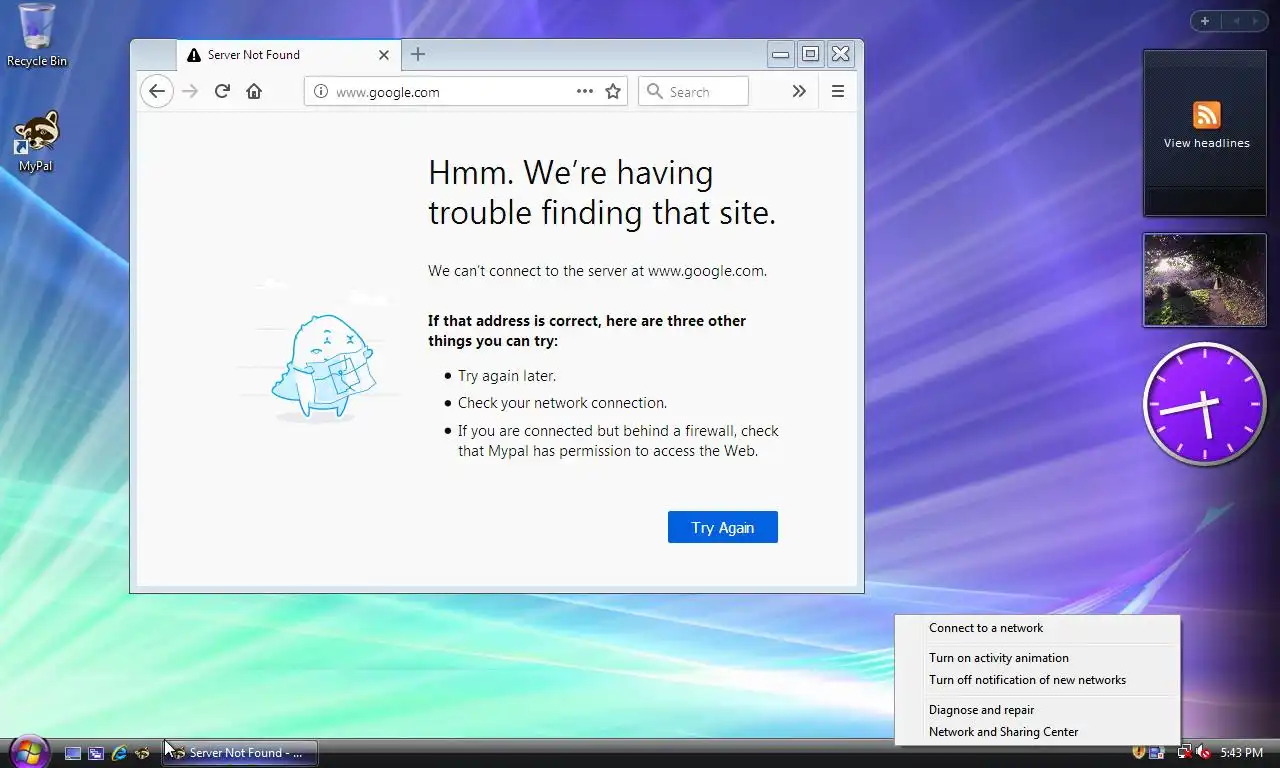The height and width of the screenshot is (768, 1280).
Task: Open a new tab with plus button
Action: 418,54
